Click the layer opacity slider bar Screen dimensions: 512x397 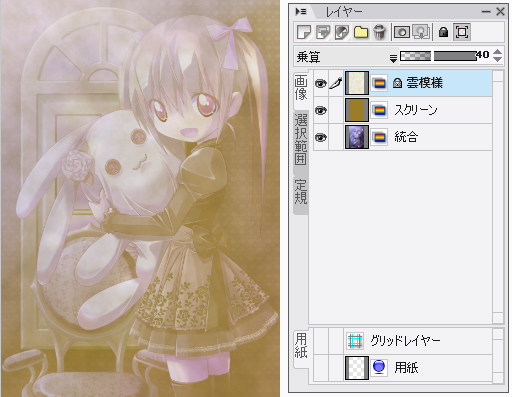pos(438,56)
